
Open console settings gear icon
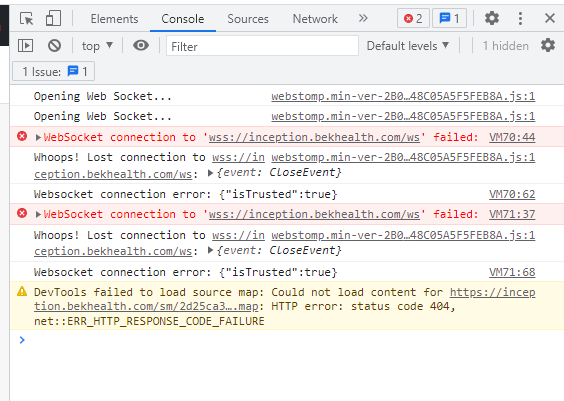548,45
